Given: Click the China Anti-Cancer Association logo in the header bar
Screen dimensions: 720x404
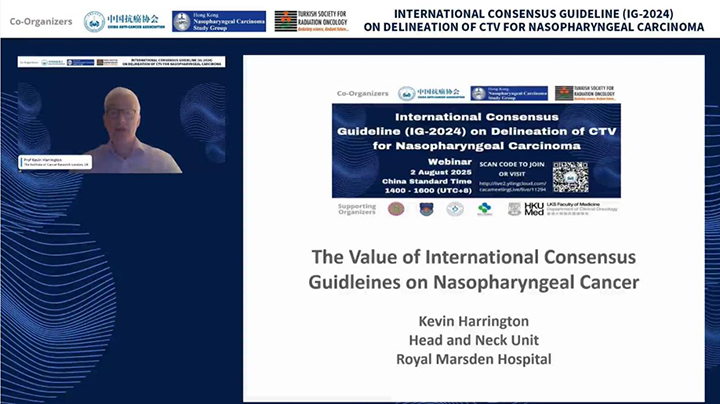Looking at the screenshot, I should point(124,22).
